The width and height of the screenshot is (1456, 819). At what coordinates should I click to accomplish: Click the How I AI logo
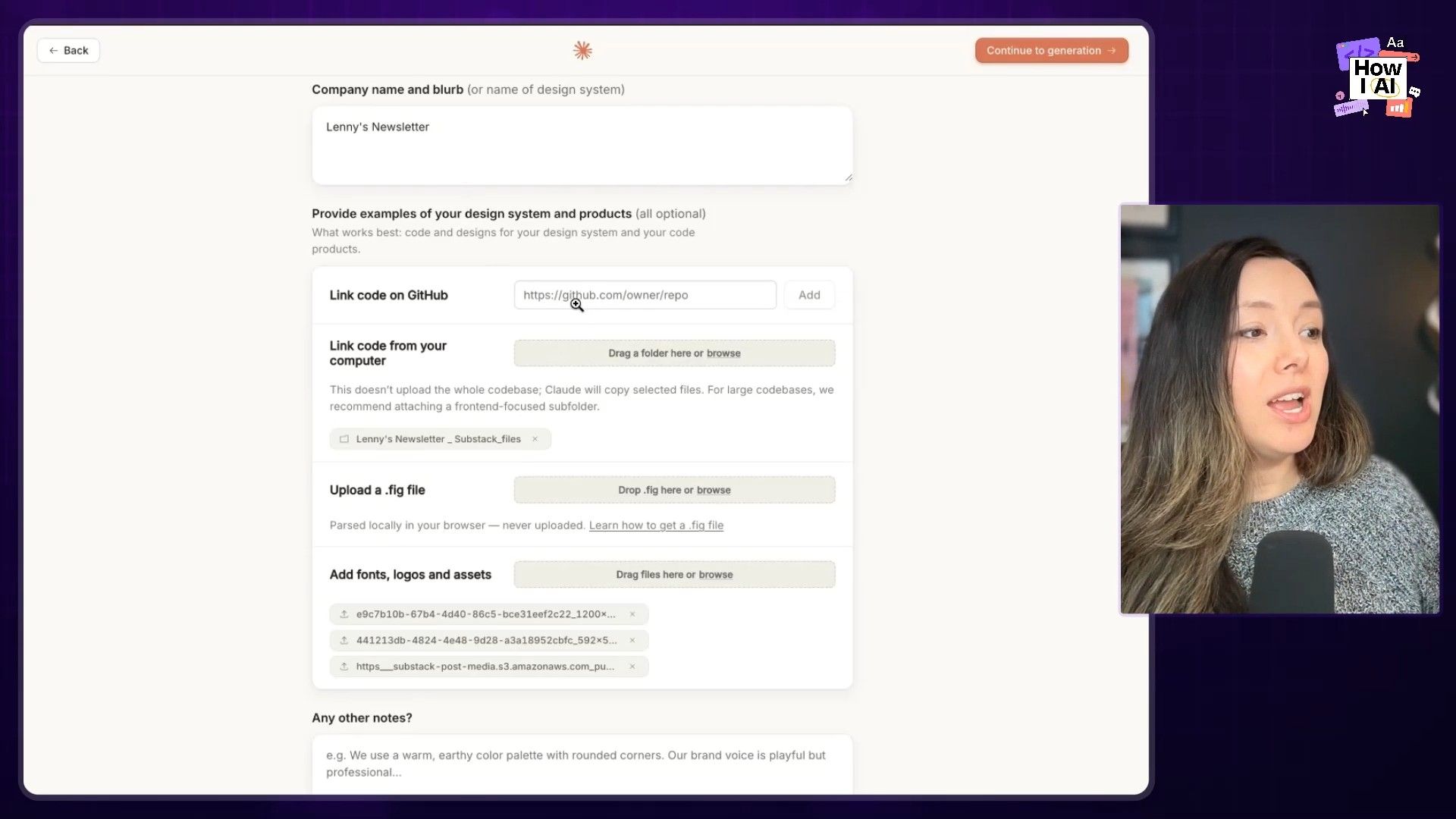pos(1376,77)
